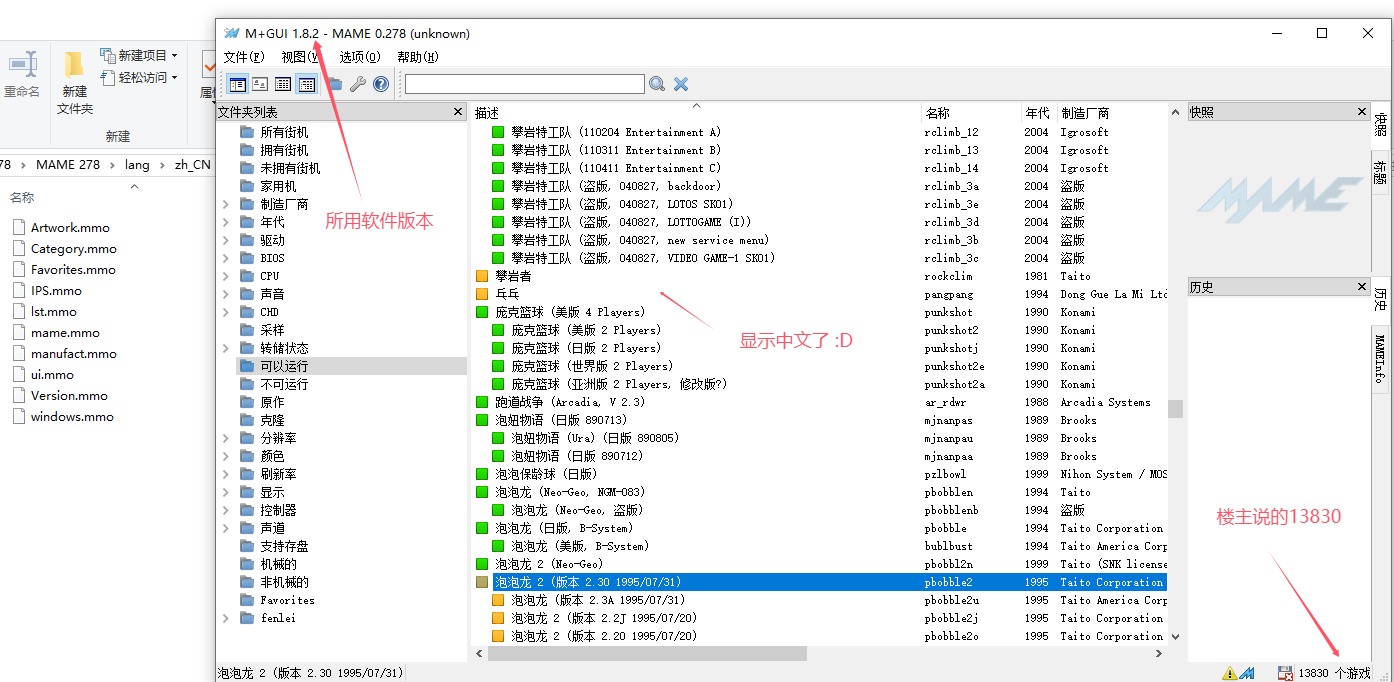Image resolution: width=1394 pixels, height=682 pixels.
Task: Open help via blue question mark icon
Action: pos(381,84)
